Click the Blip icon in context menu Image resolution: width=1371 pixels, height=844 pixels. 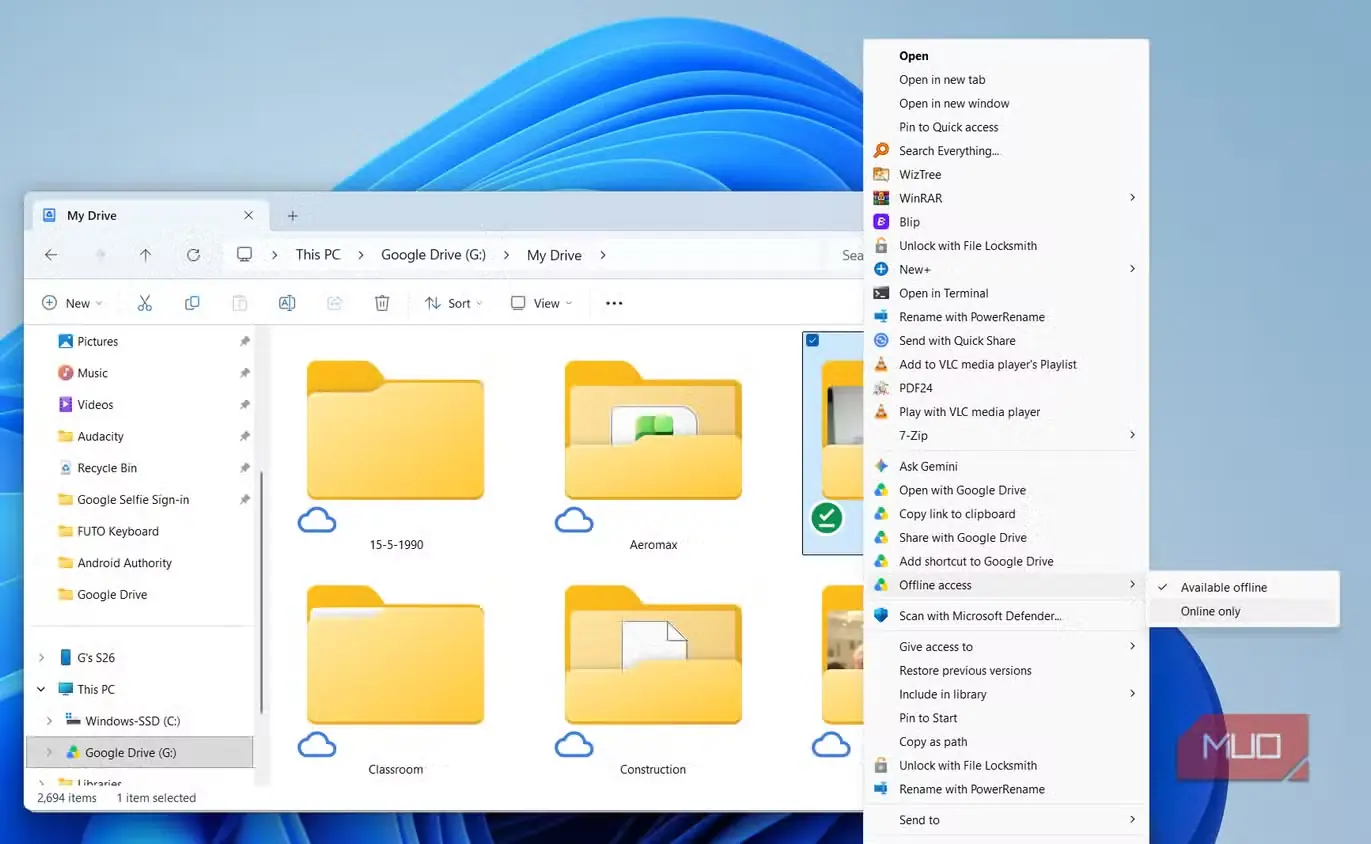click(881, 222)
